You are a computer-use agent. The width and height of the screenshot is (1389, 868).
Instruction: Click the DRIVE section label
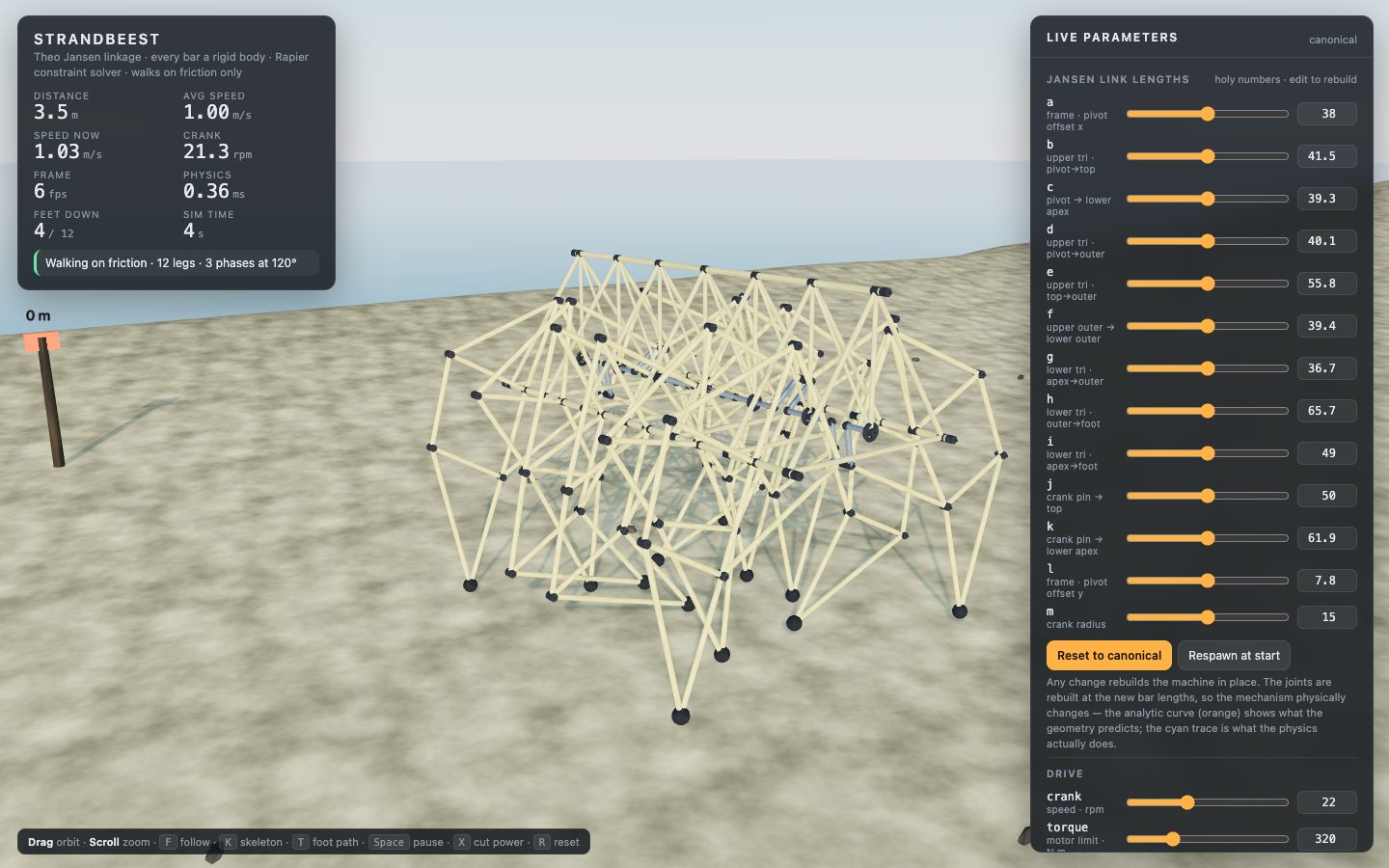pyautogui.click(x=1065, y=773)
